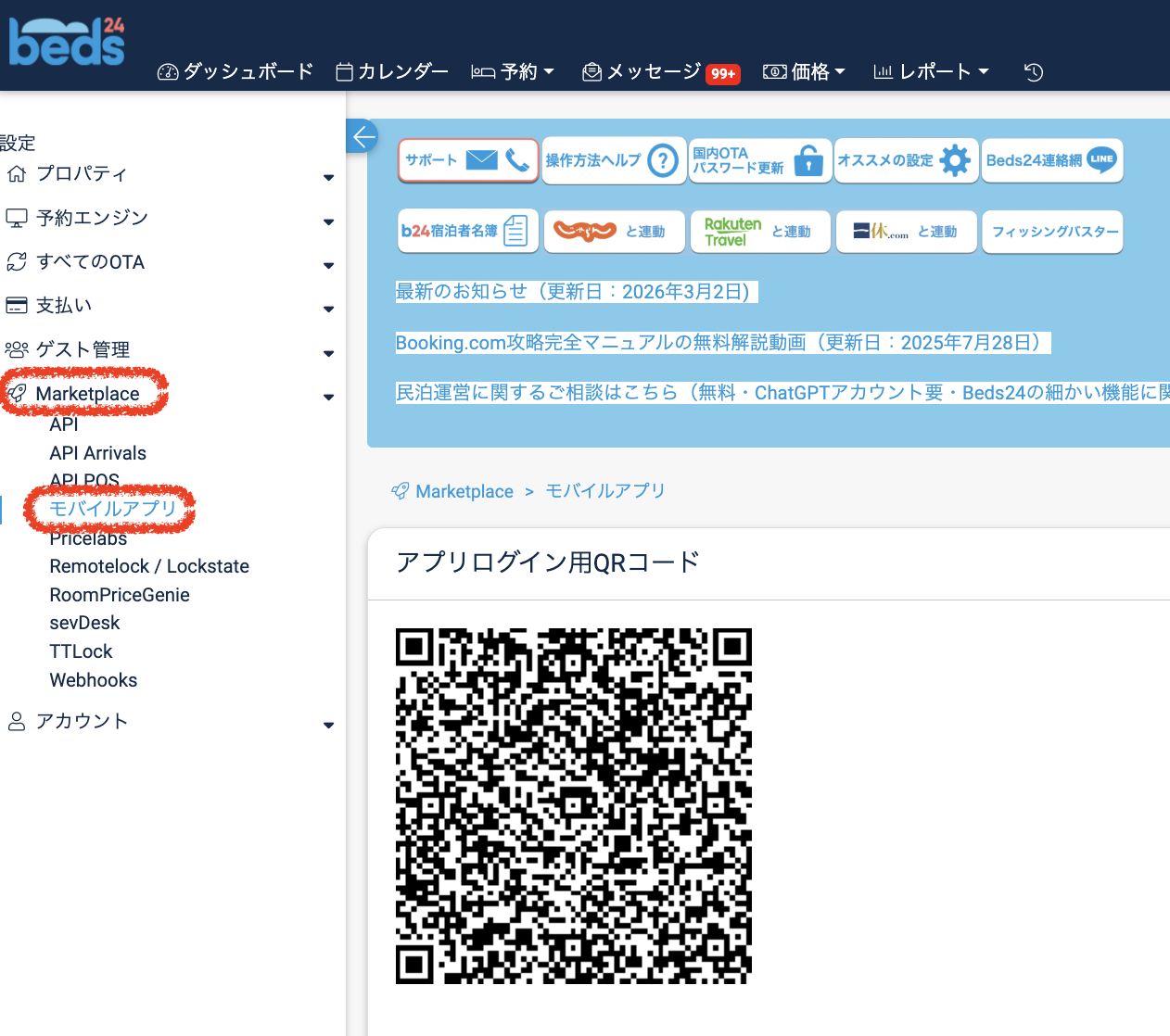The image size is (1170, 1036).
Task: Click Rakuten Travel と連動 button
Action: (x=759, y=232)
